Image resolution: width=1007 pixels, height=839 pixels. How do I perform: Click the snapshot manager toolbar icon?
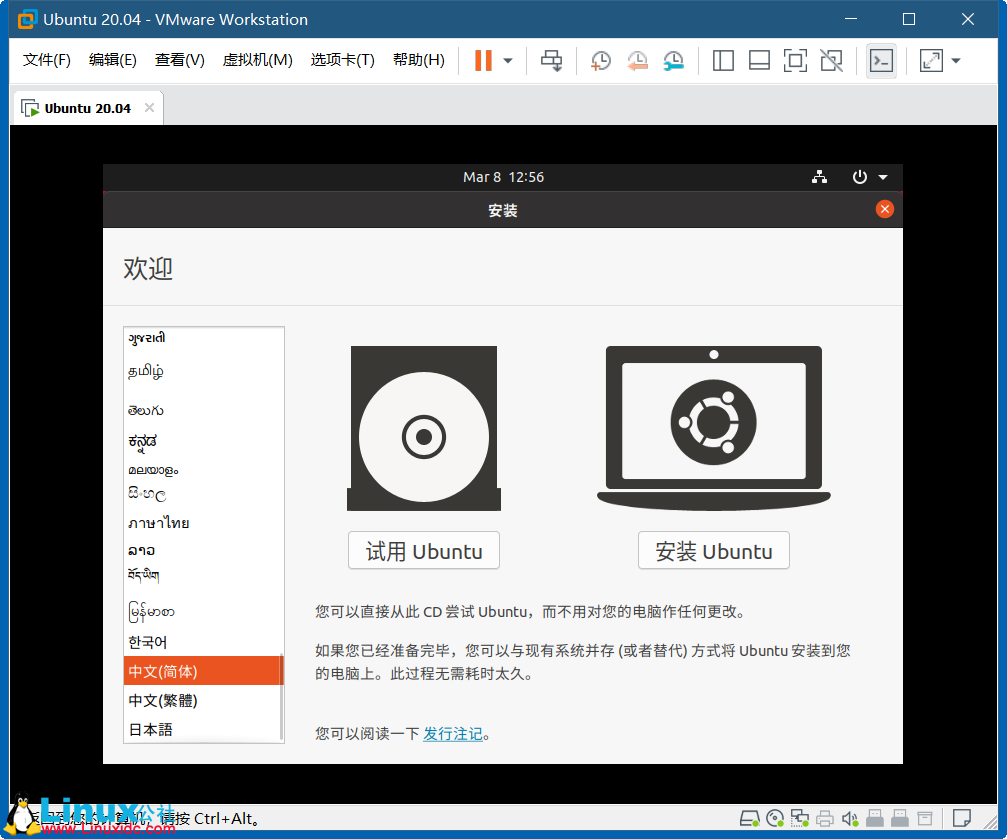(x=673, y=61)
